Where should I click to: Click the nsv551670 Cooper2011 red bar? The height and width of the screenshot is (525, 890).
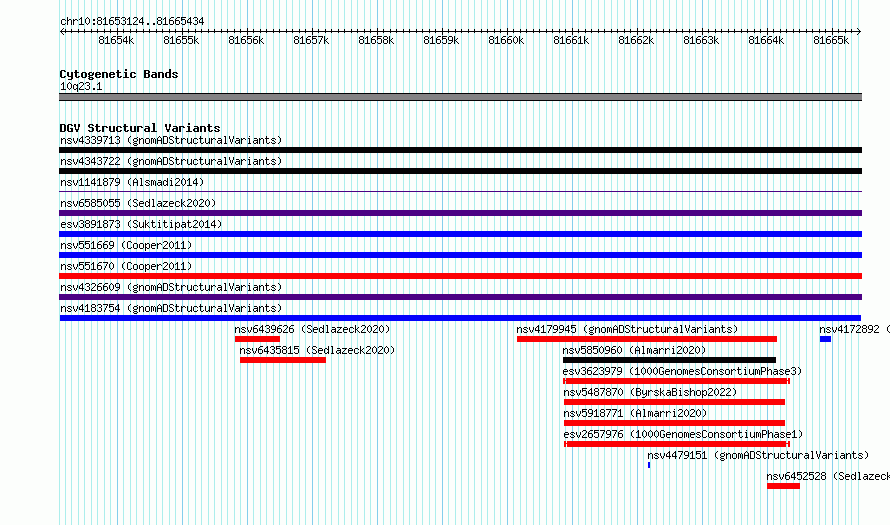(x=460, y=276)
